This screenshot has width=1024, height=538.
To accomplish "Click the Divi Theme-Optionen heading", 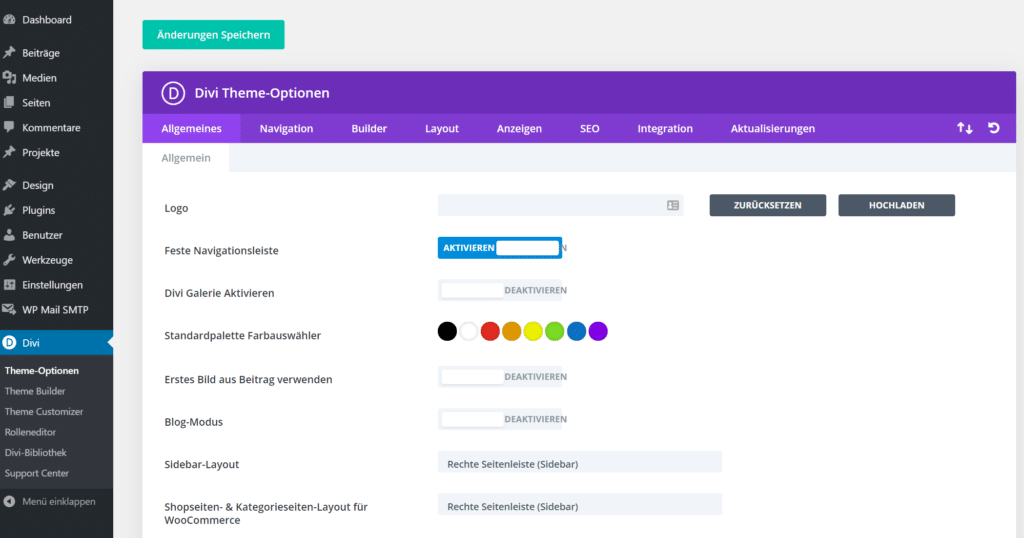I will click(262, 93).
